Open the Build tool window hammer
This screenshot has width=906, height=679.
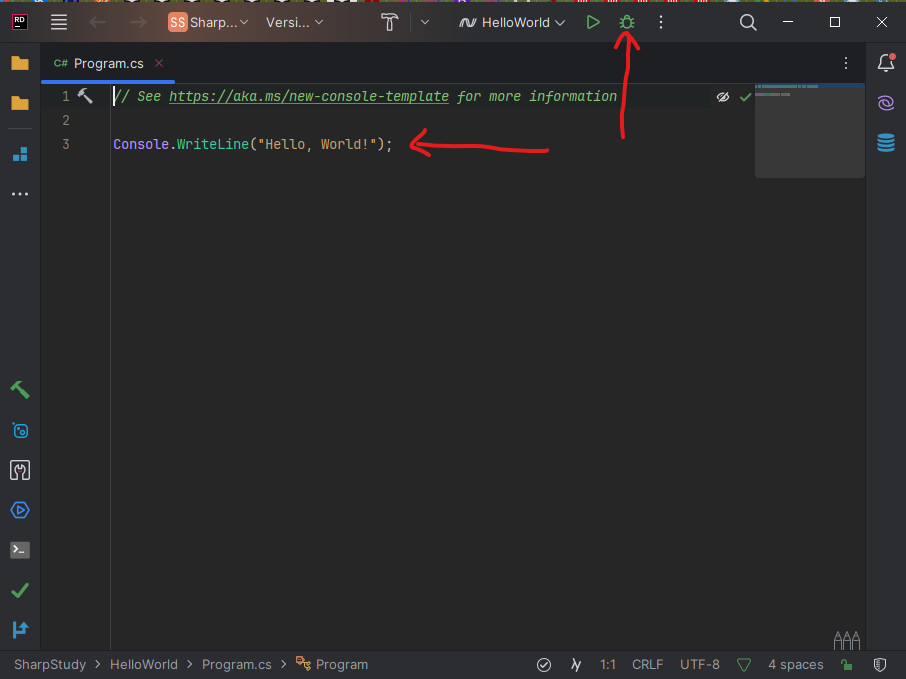(20, 390)
